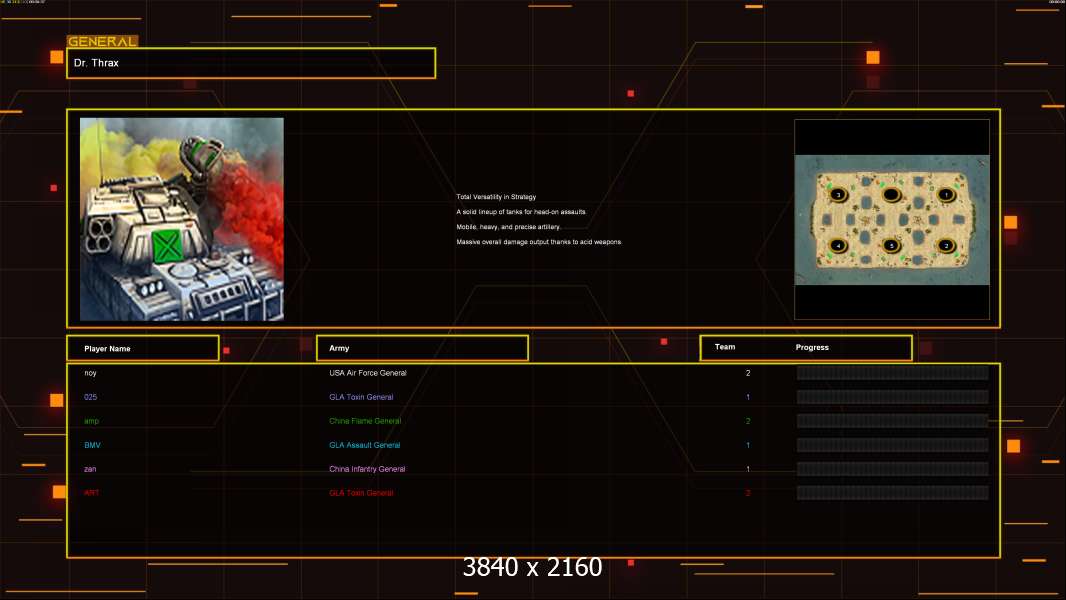1066x600 pixels.
Task: Click team number in noy's row
Action: click(x=748, y=373)
